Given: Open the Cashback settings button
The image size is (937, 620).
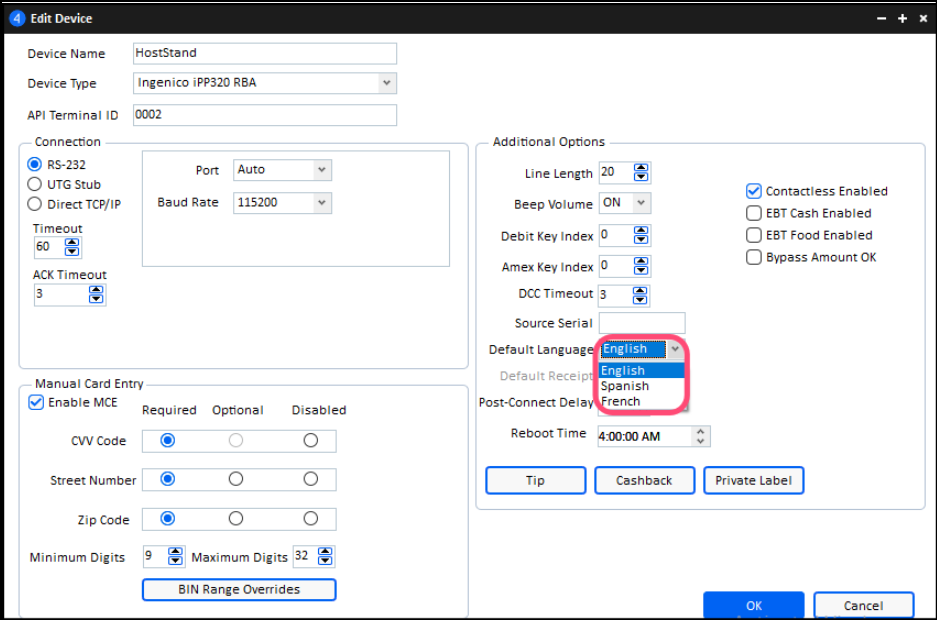Looking at the screenshot, I should (644, 481).
